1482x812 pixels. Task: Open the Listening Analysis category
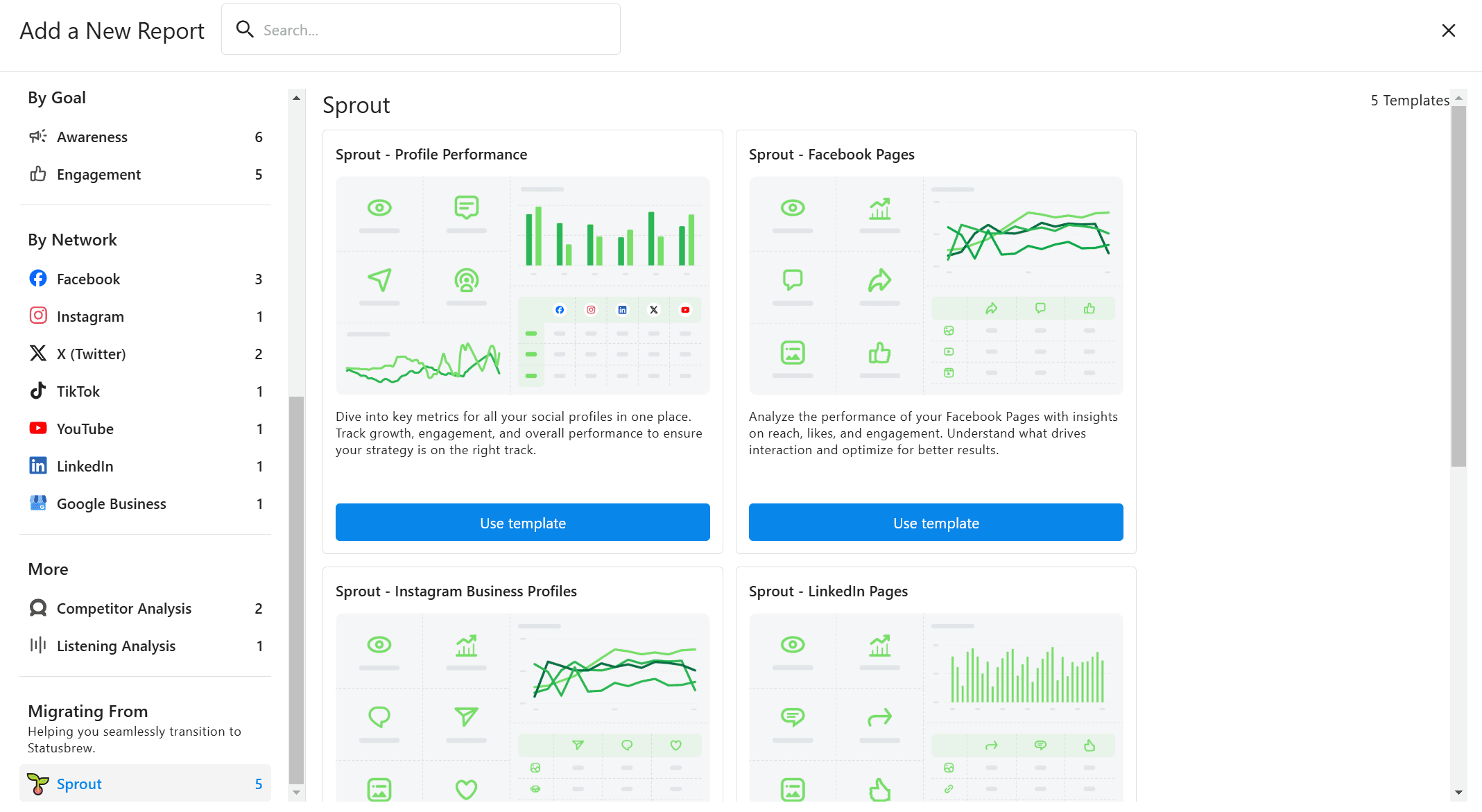click(x=116, y=646)
